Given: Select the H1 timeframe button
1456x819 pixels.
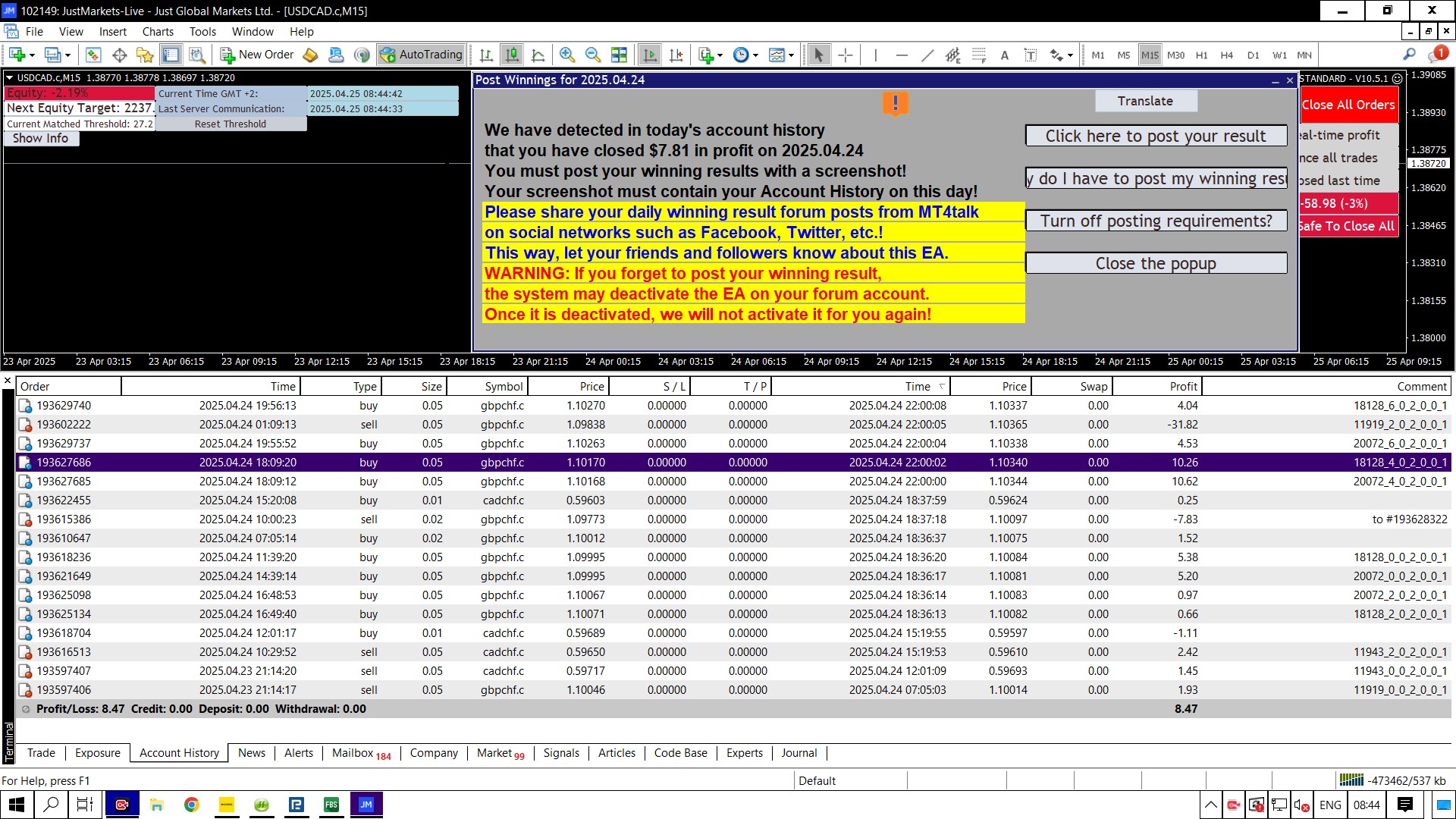Looking at the screenshot, I should (x=1201, y=55).
